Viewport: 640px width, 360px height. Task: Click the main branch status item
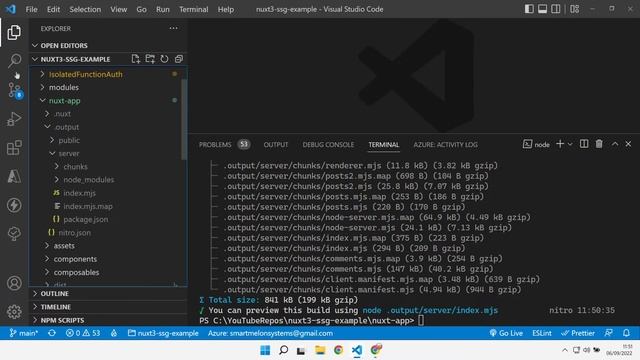[x=24, y=333]
